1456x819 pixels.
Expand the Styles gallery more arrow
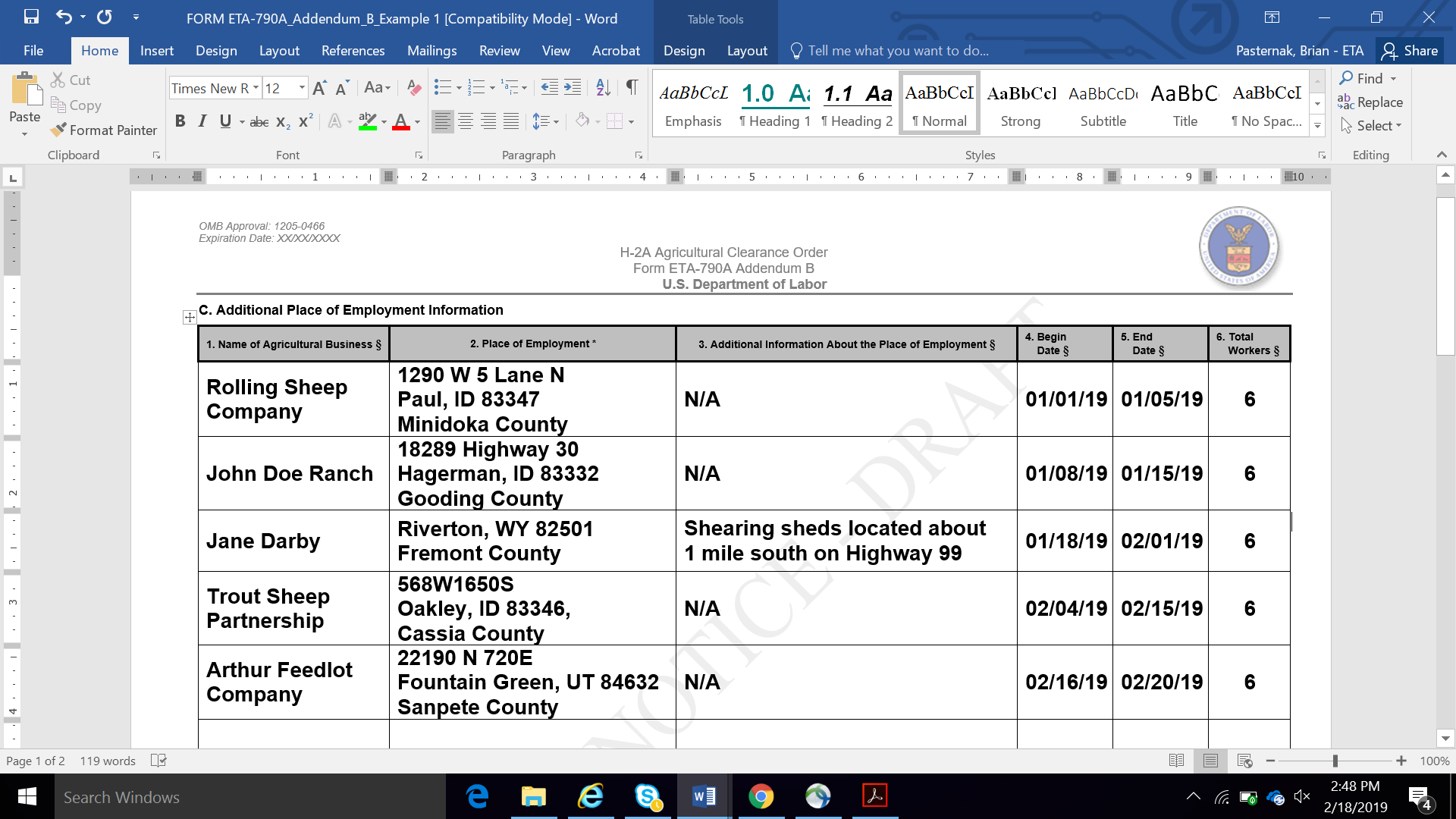pos(1317,126)
